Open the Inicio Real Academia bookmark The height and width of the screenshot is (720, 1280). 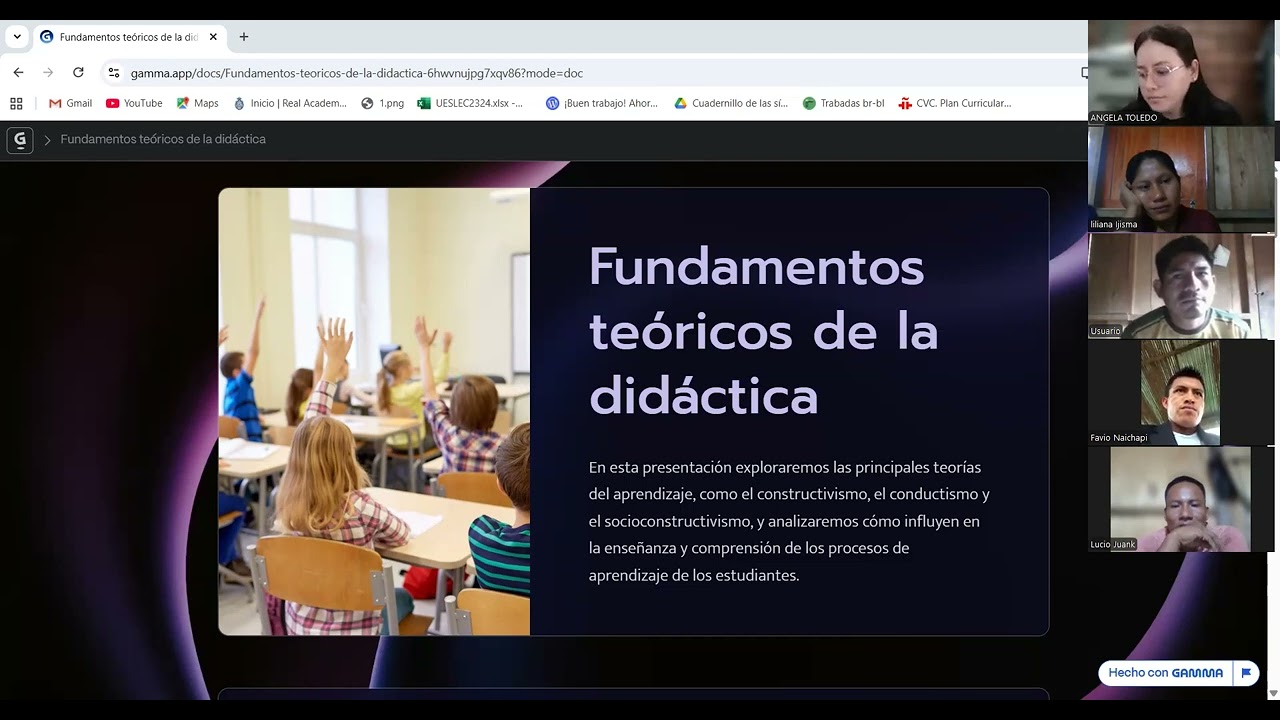click(289, 103)
